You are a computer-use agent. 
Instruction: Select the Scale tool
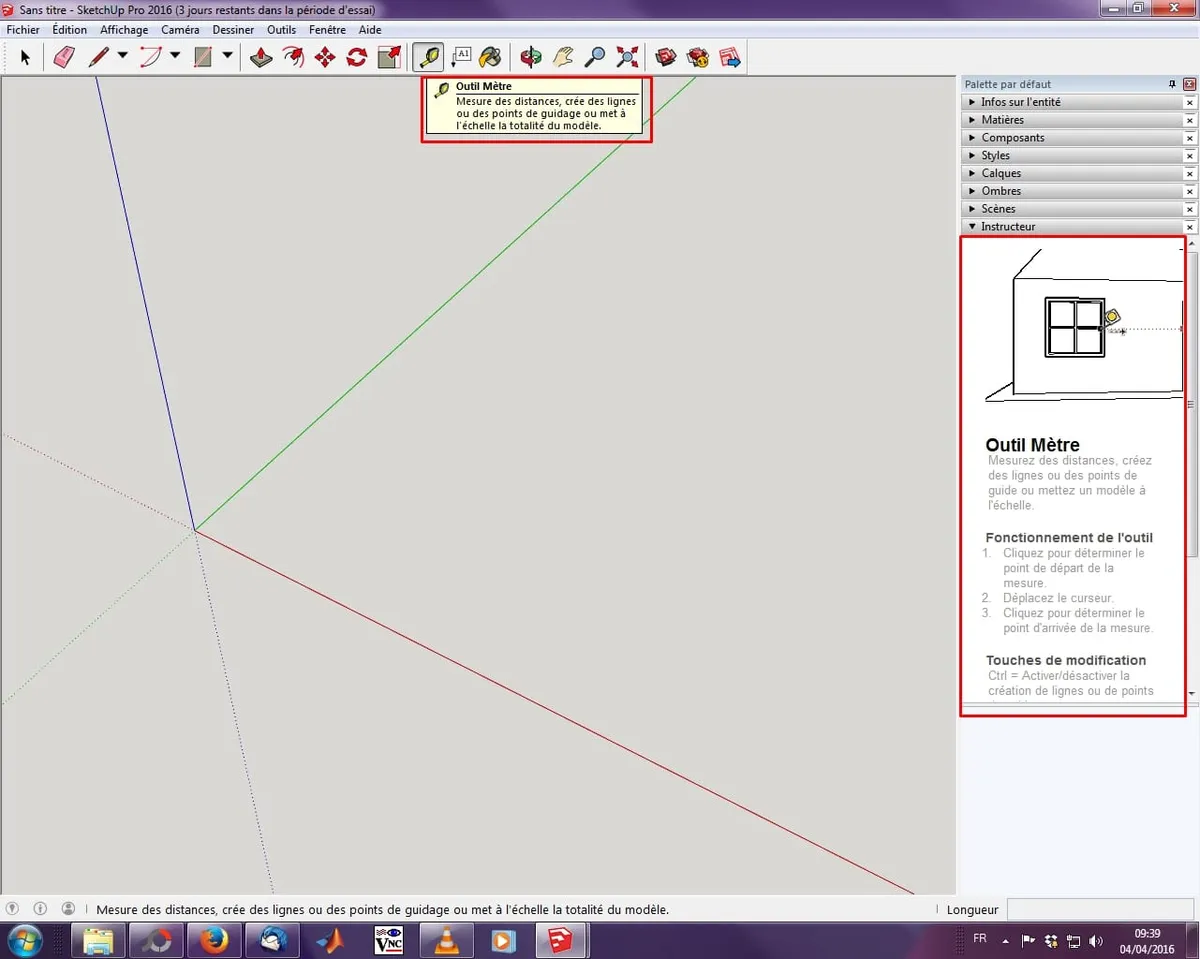[389, 57]
